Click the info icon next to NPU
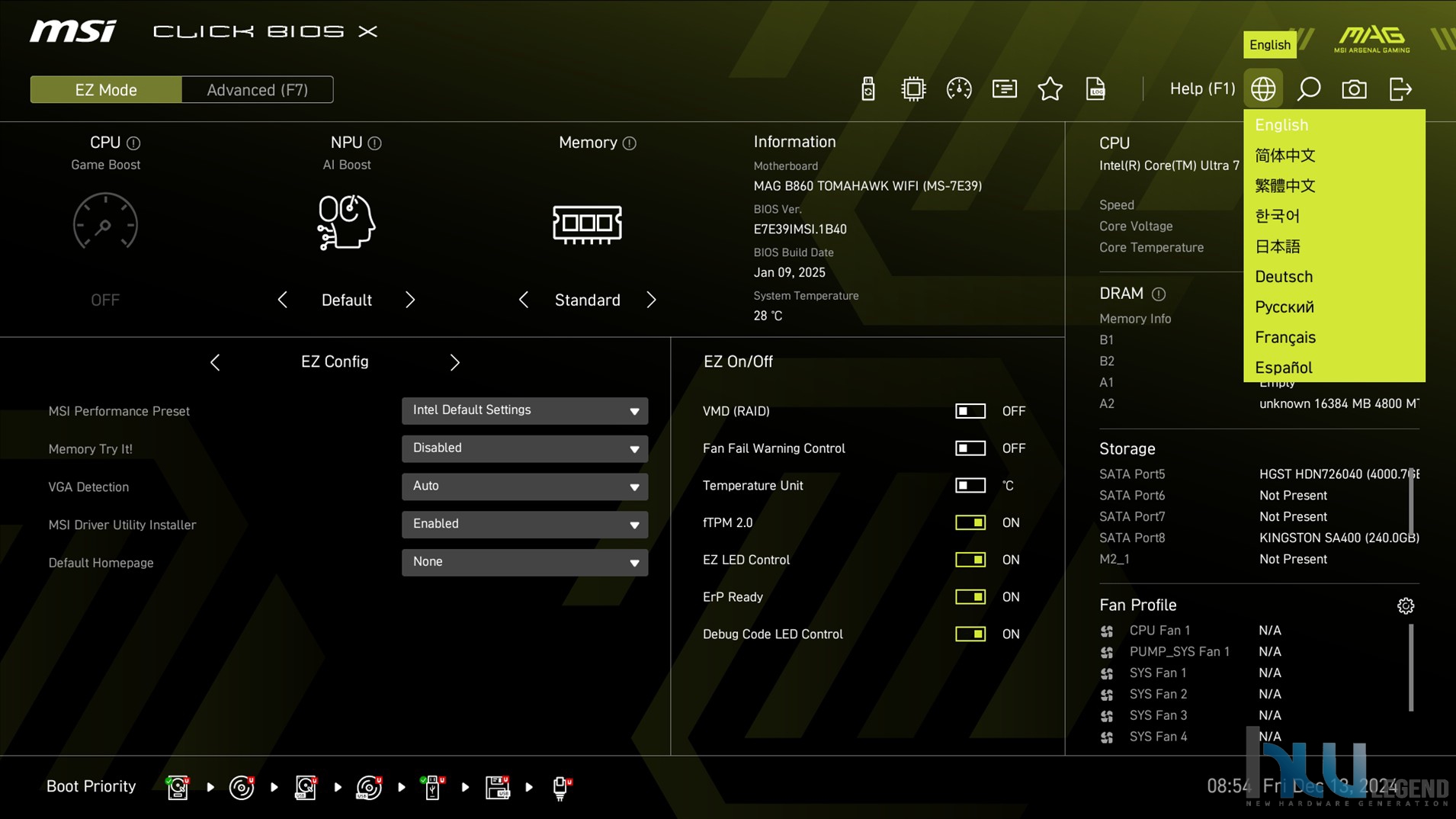 (x=374, y=143)
